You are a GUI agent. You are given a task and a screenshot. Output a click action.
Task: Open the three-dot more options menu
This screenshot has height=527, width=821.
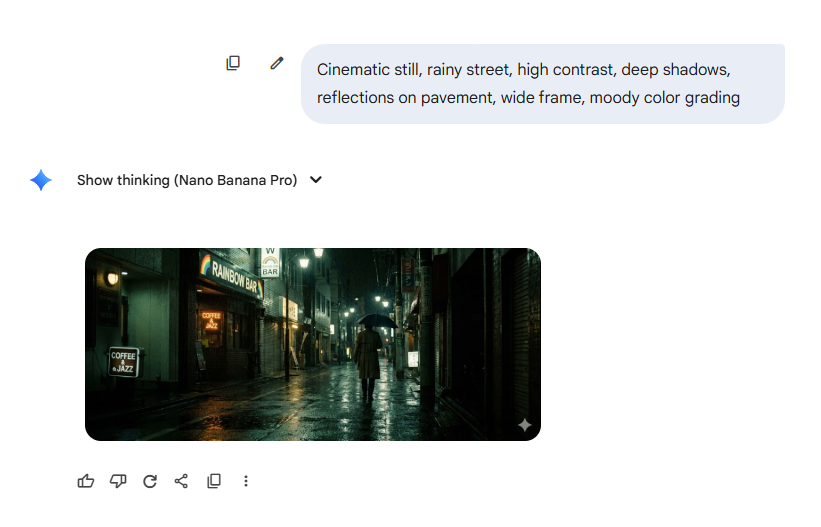click(246, 481)
